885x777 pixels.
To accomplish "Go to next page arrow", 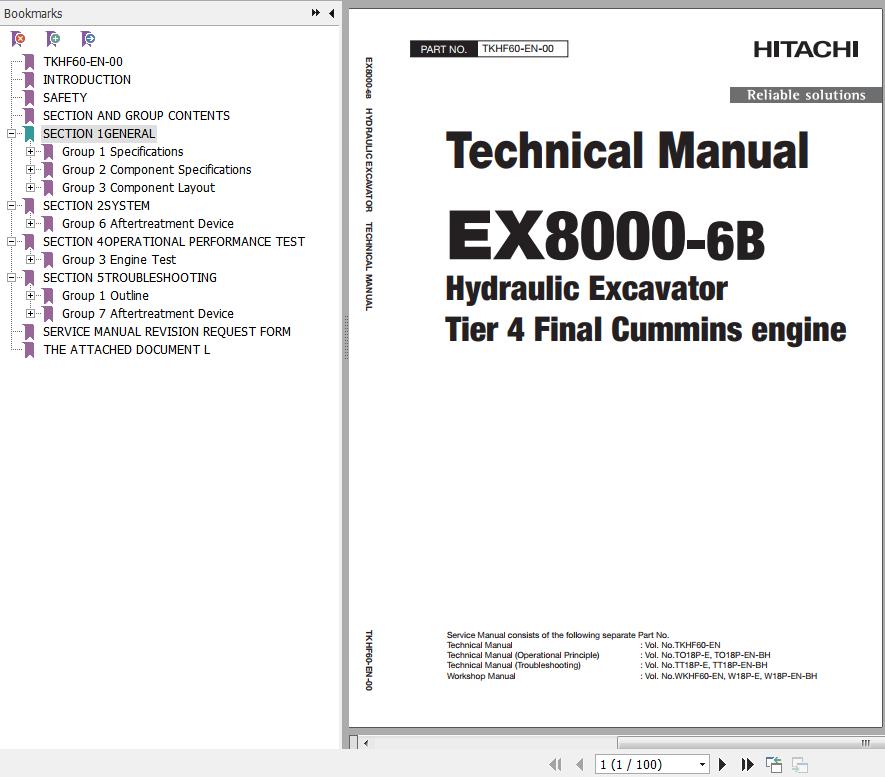I will 722,765.
